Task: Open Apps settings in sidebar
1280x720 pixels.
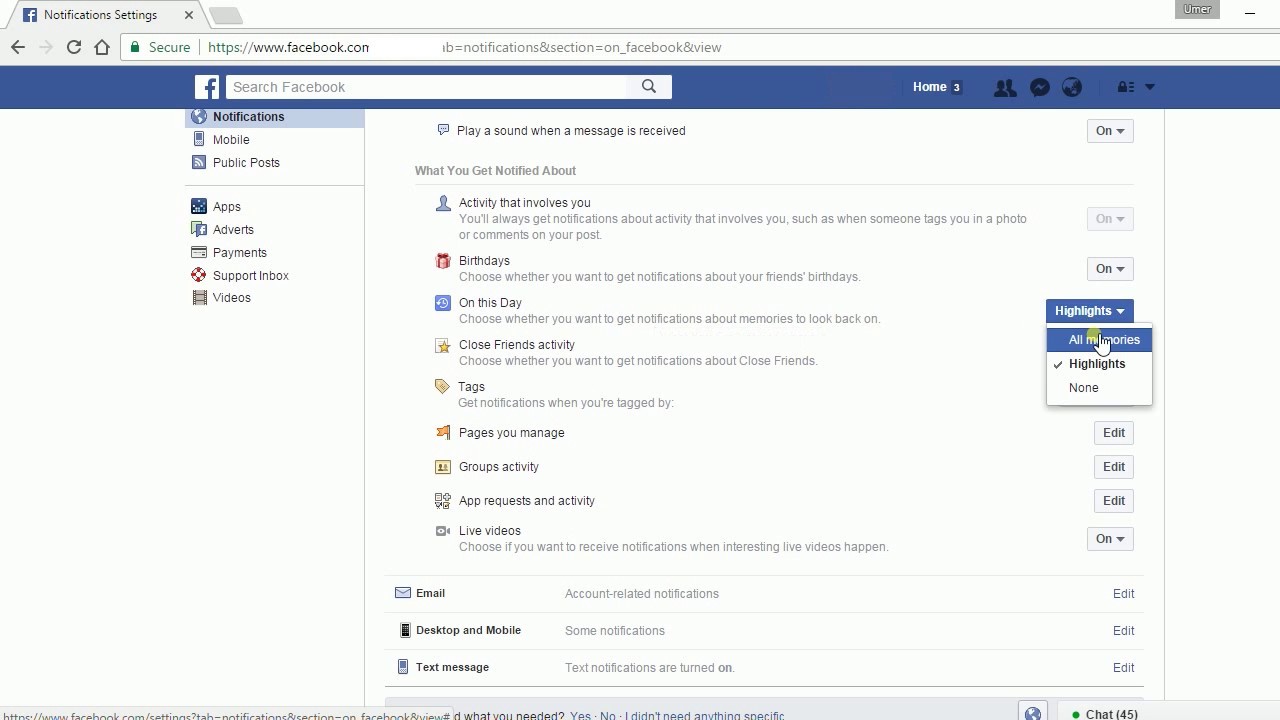Action: click(227, 207)
